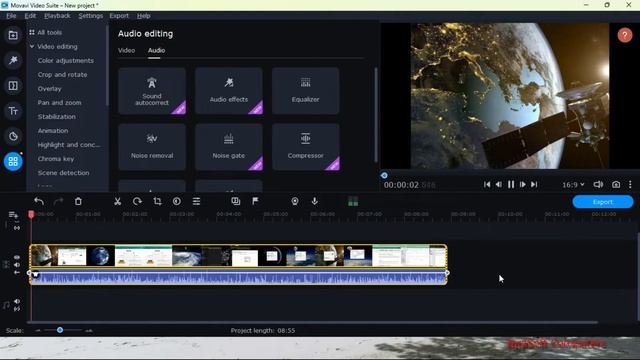Click the Redo arrow in timeline toolbar

click(x=58, y=201)
